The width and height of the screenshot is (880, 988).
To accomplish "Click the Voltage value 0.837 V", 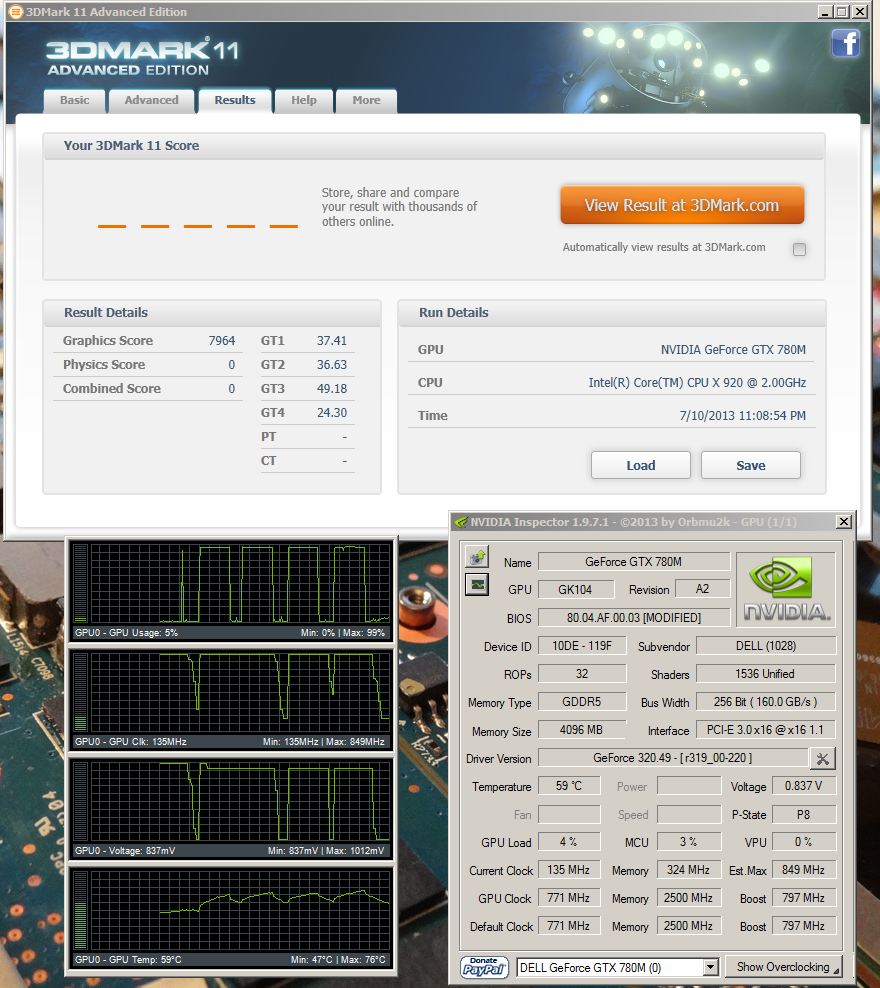I will (x=803, y=786).
